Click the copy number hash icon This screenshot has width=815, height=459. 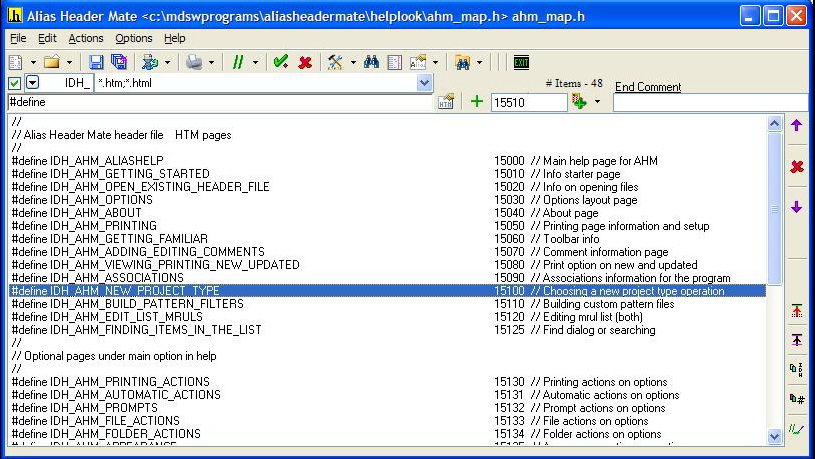point(796,399)
